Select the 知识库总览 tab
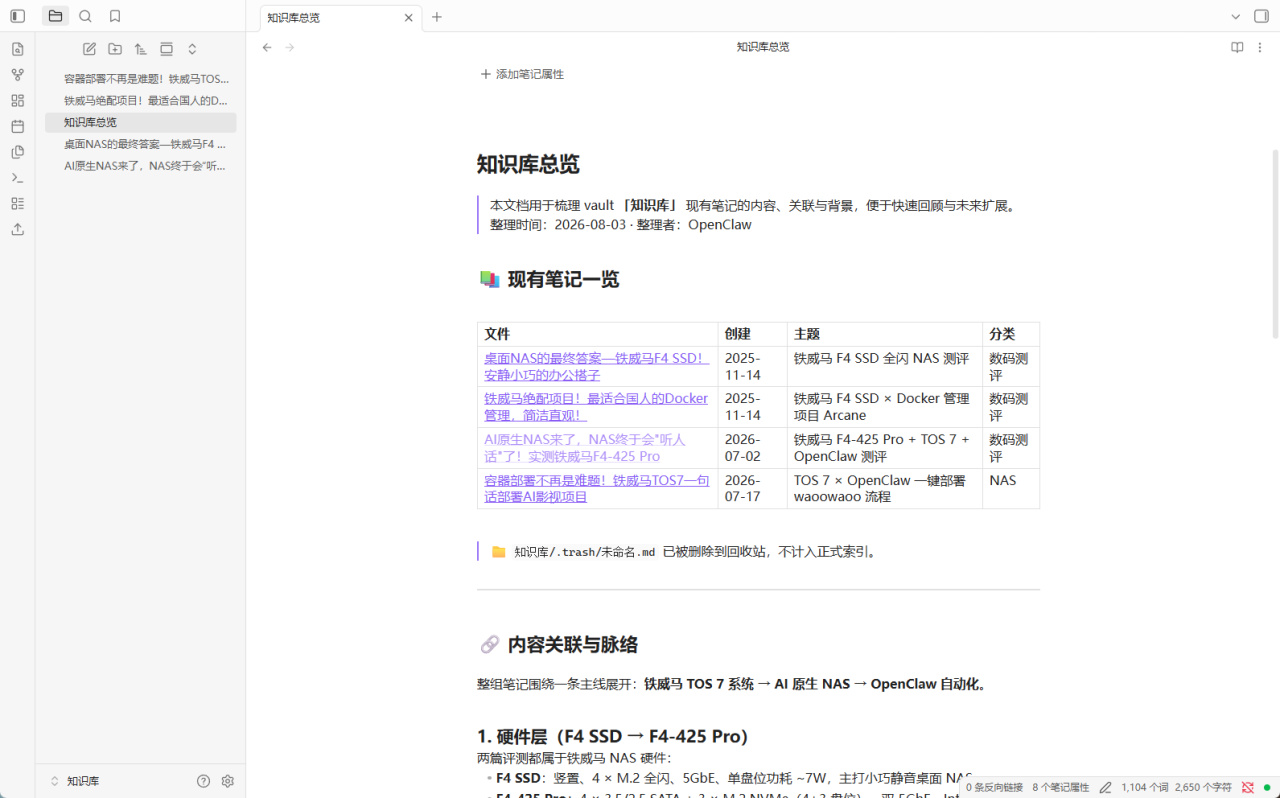The width and height of the screenshot is (1280, 798). tap(341, 17)
